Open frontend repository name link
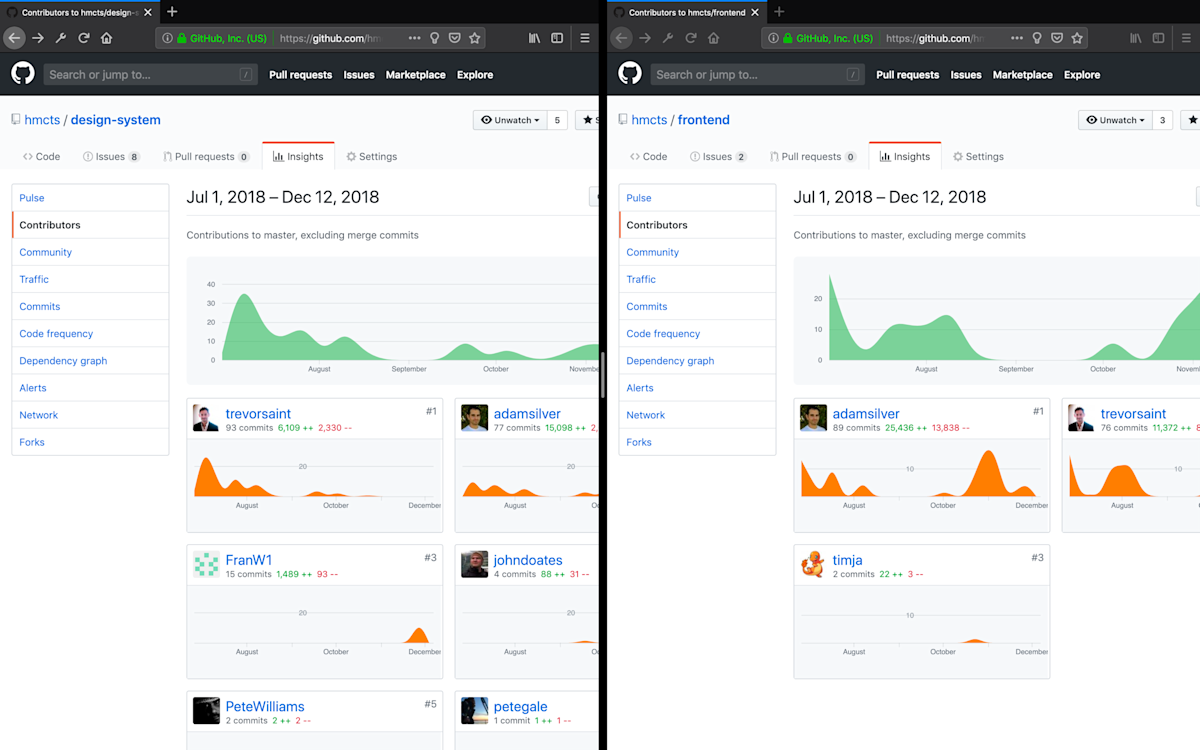This screenshot has height=750, width=1200. pyautogui.click(x=704, y=120)
